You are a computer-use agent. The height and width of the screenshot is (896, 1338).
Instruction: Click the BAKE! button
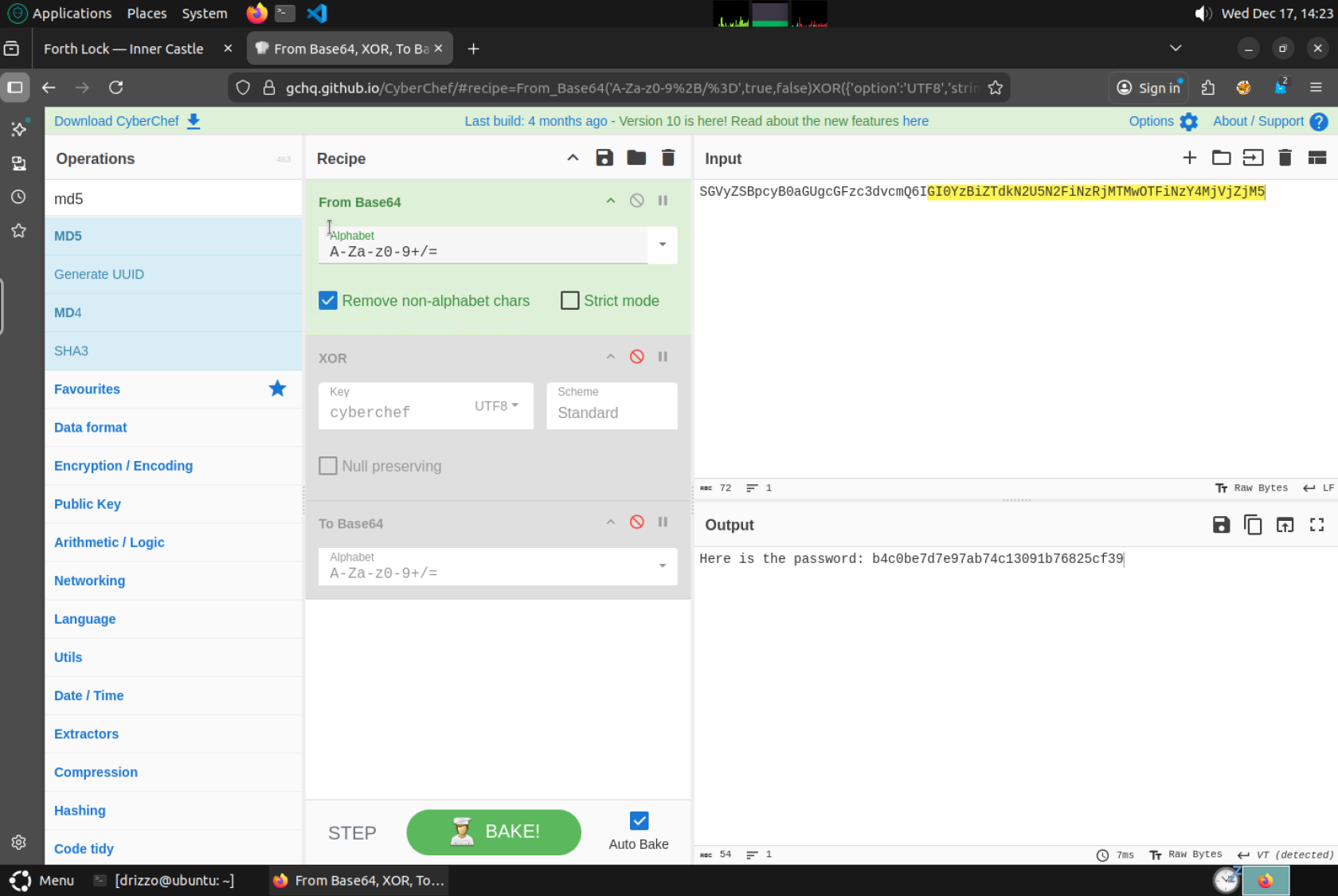click(x=494, y=832)
